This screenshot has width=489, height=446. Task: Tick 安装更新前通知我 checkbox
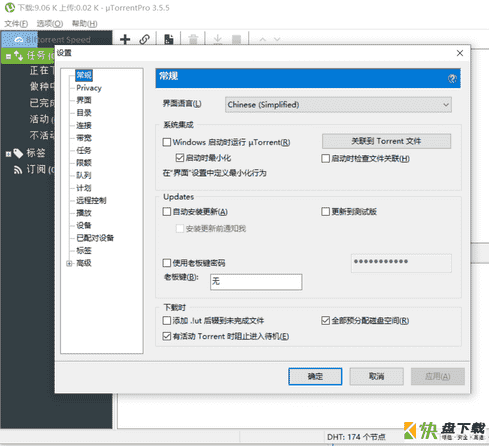tap(180, 228)
